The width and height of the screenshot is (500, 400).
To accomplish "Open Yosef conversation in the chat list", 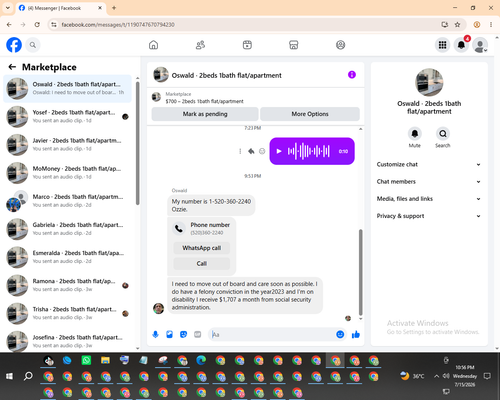I will tap(67, 117).
